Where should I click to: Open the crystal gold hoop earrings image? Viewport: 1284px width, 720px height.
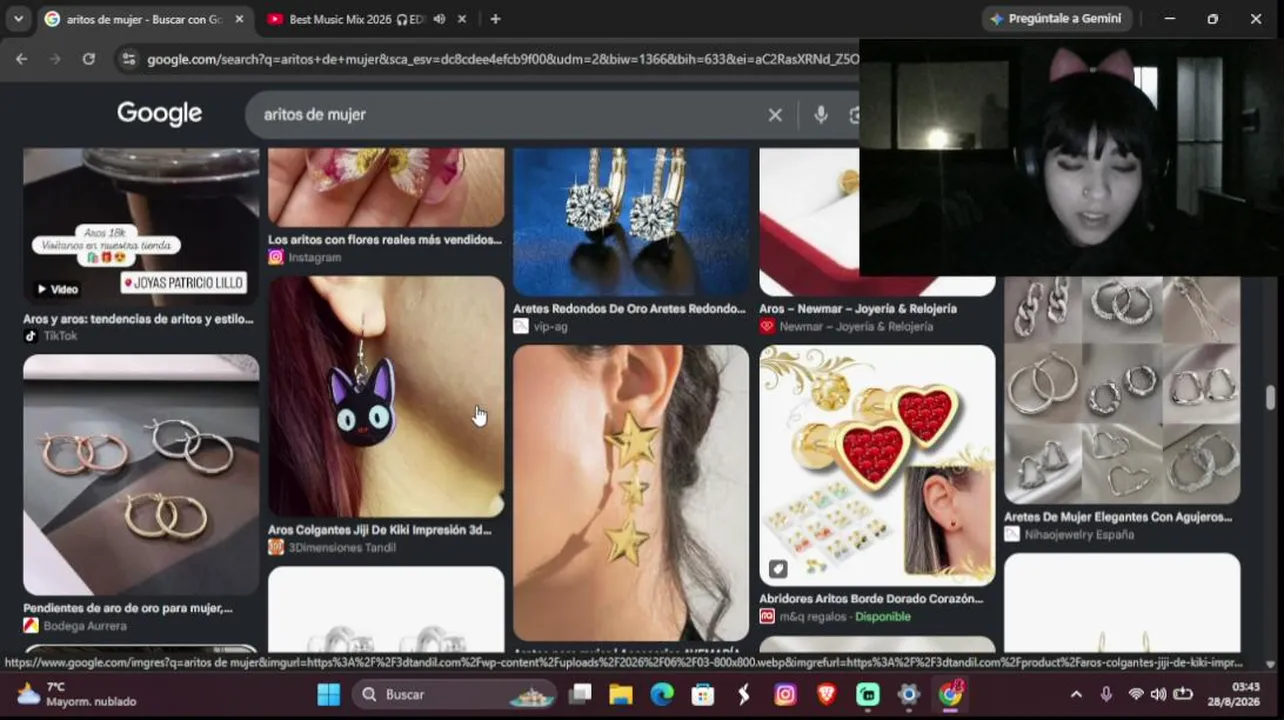click(x=631, y=222)
